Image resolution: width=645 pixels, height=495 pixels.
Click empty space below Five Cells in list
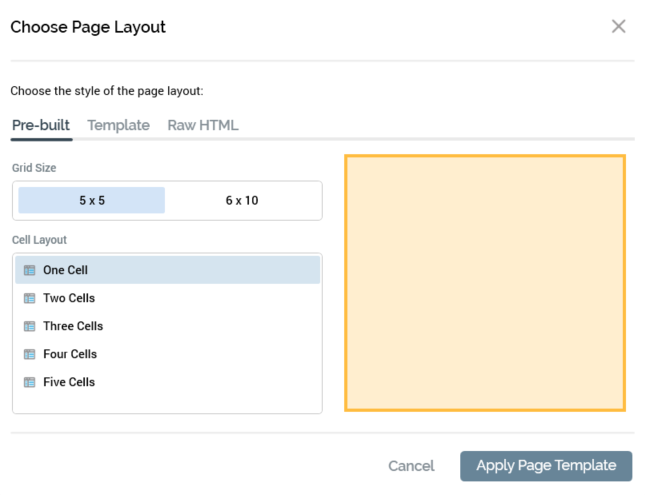[167, 403]
